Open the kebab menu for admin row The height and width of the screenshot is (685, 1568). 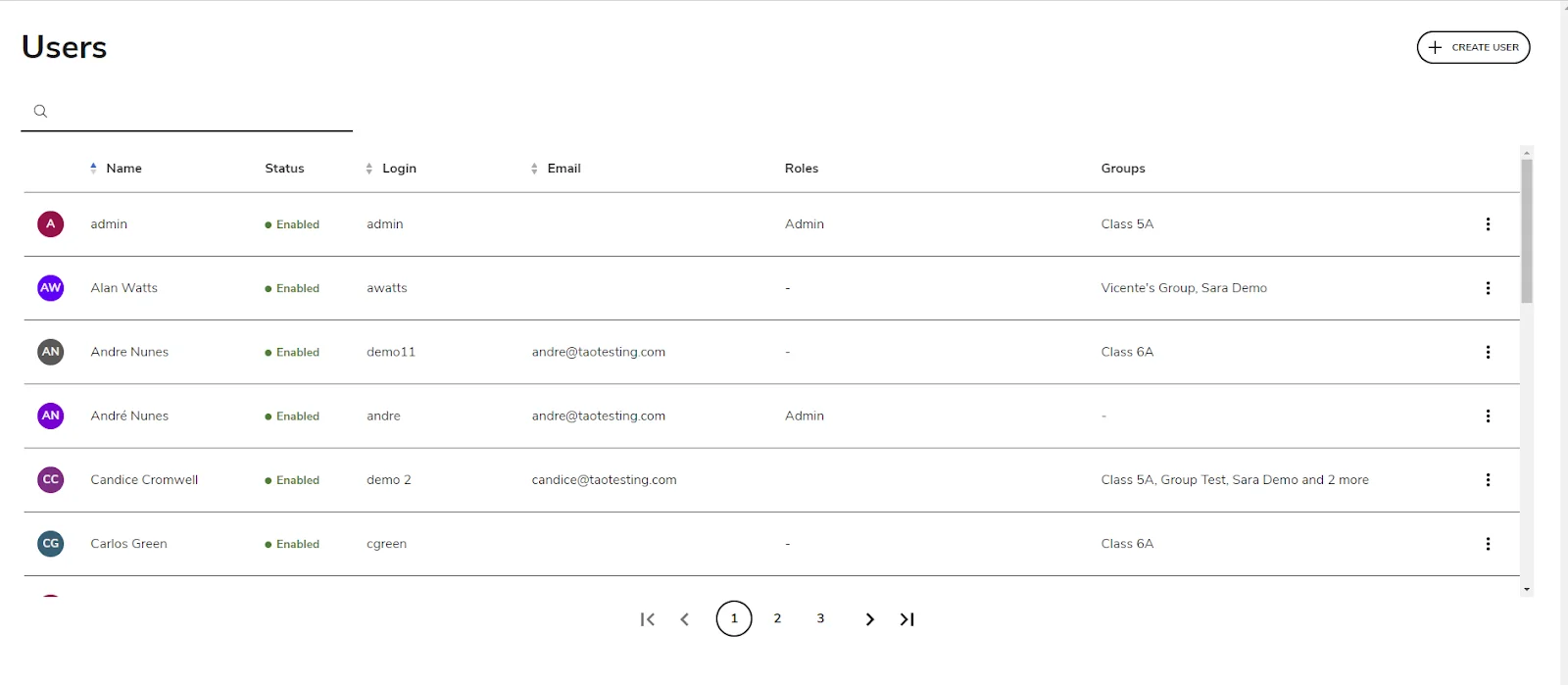[x=1488, y=224]
